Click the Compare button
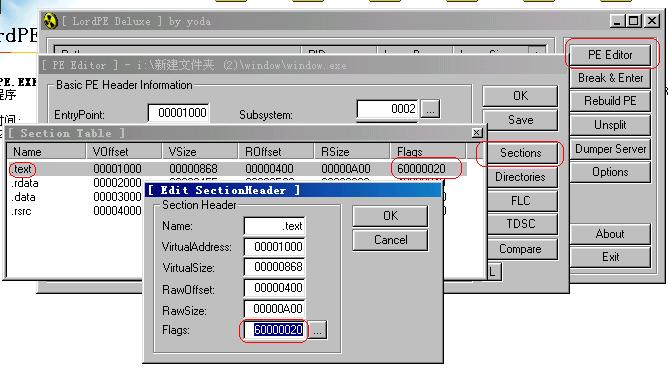Viewport: 668px width, 368px height. pyautogui.click(x=521, y=249)
